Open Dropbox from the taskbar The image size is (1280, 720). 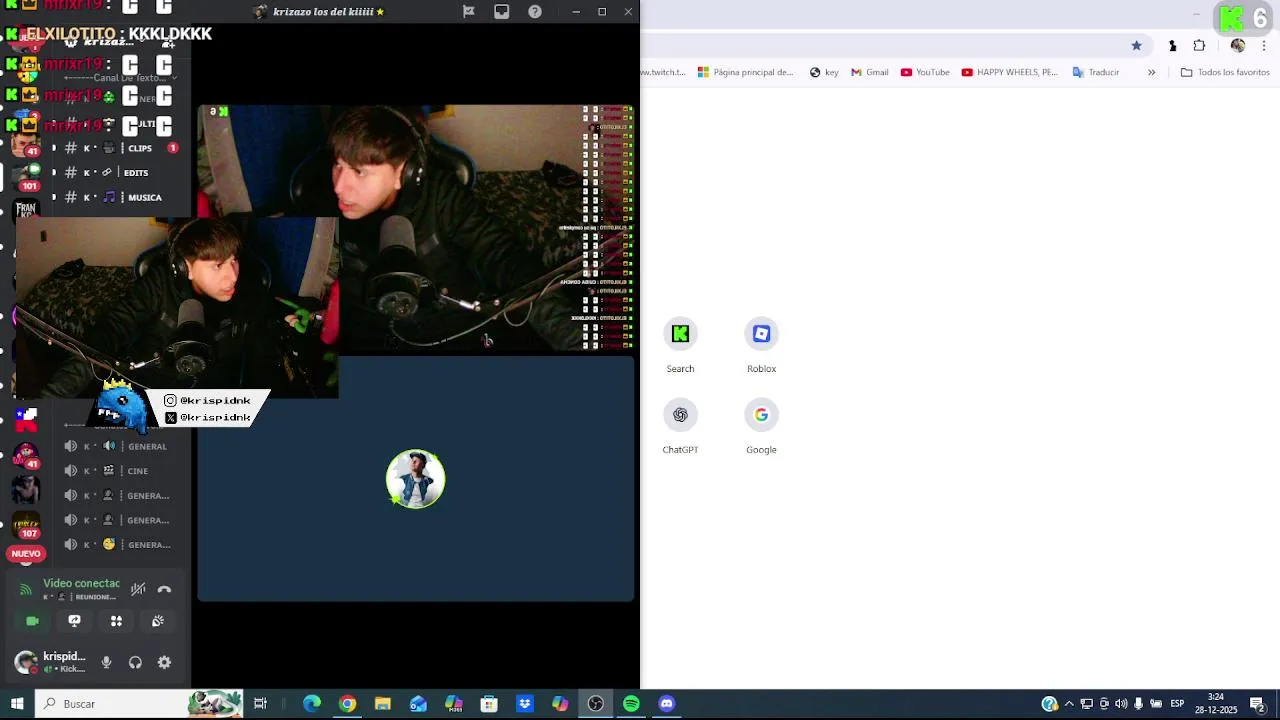(525, 704)
